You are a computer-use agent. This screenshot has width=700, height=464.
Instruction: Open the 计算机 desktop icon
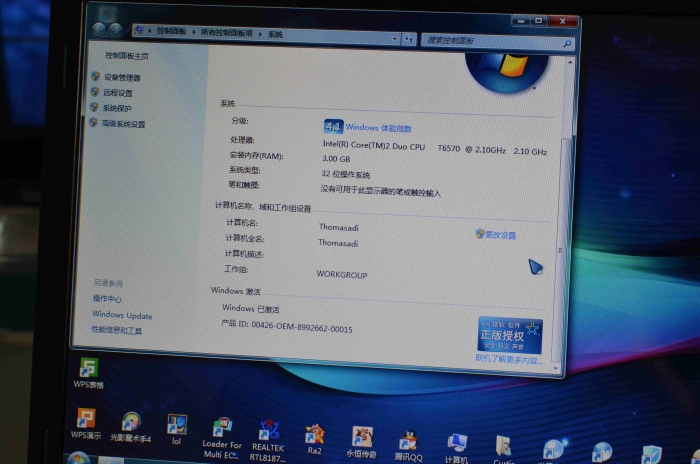click(x=456, y=448)
